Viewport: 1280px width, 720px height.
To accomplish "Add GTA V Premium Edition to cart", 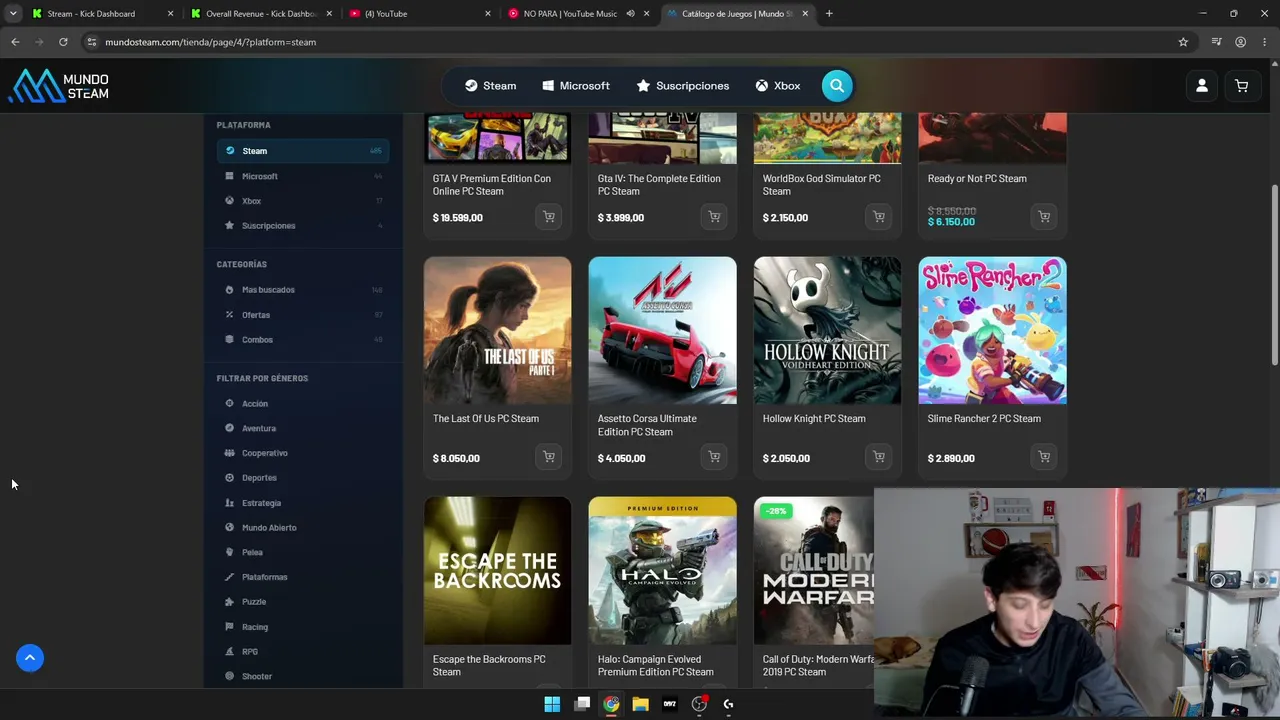I will pos(549,217).
